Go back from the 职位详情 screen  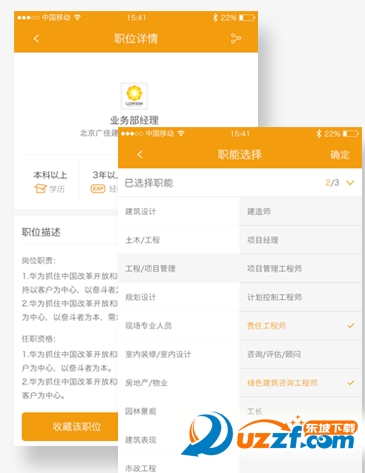click(x=36, y=38)
